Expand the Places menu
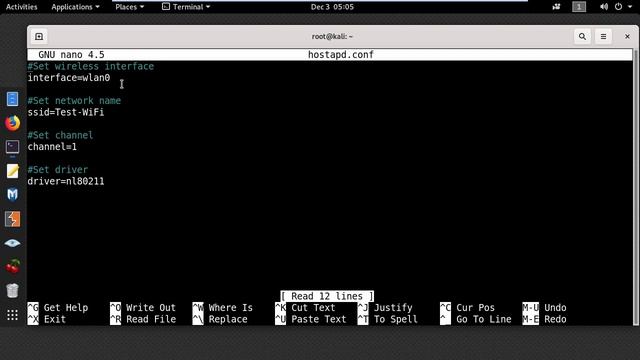640x360 pixels. (x=130, y=7)
